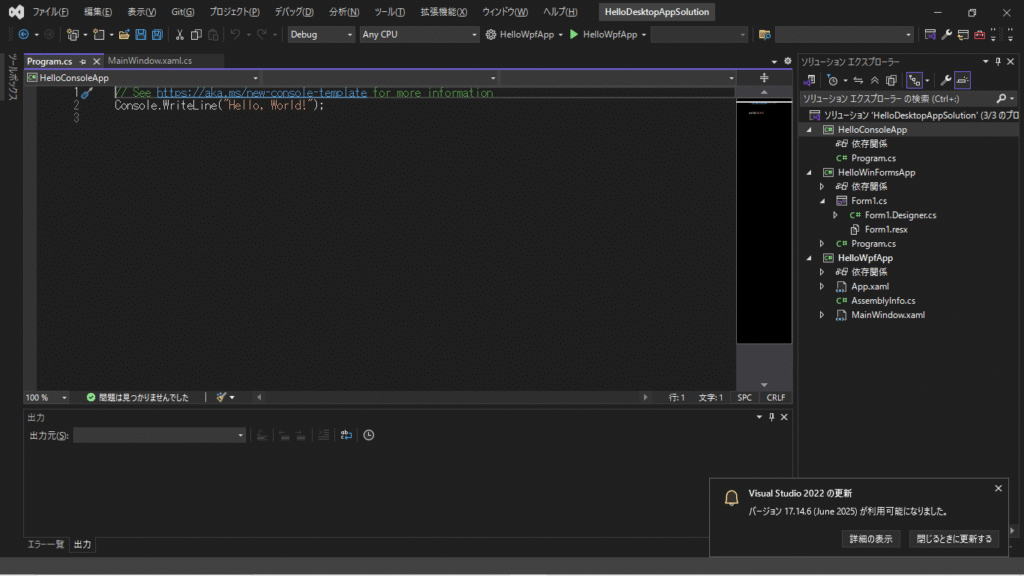Click the code minimap scrollbar in editor
The height and width of the screenshot is (576, 1024).
coord(764,220)
